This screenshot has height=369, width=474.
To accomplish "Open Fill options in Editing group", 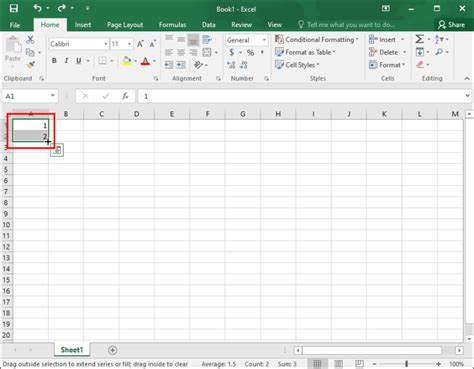I will pyautogui.click(x=420, y=52).
